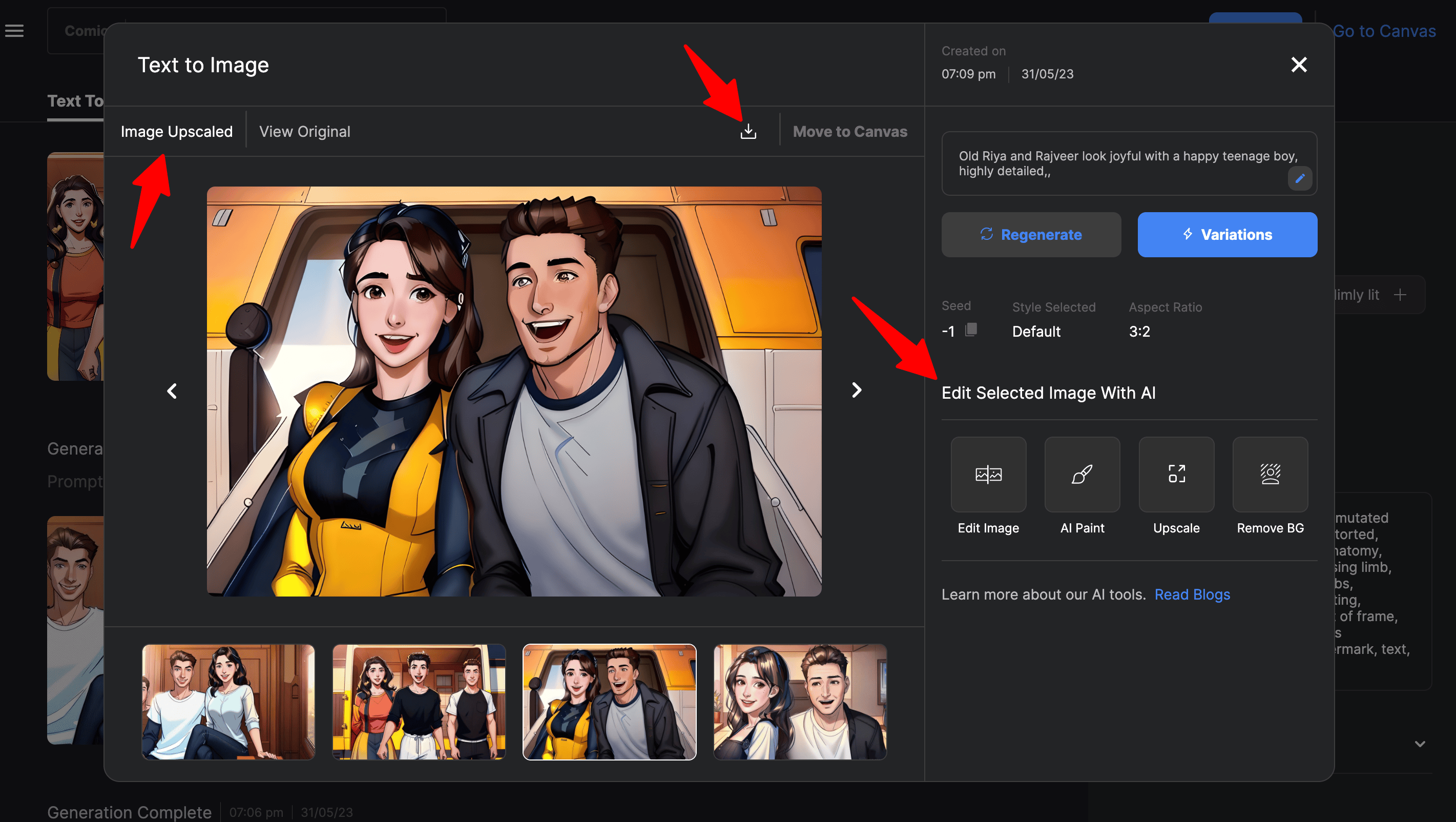Viewport: 1456px width, 822px height.
Task: Select the first thumbnail with the couple sitting
Action: (228, 702)
